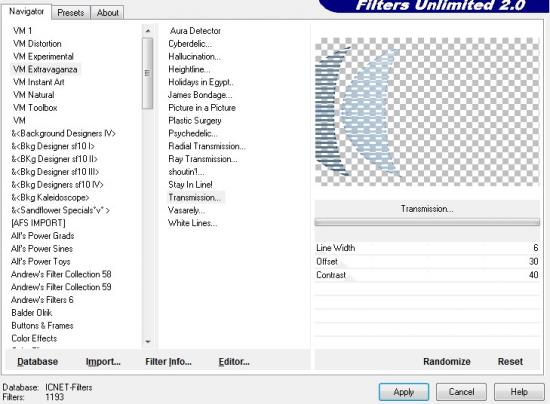Image resolution: width=550 pixels, height=404 pixels.
Task: Open the About tab
Action: 107,13
